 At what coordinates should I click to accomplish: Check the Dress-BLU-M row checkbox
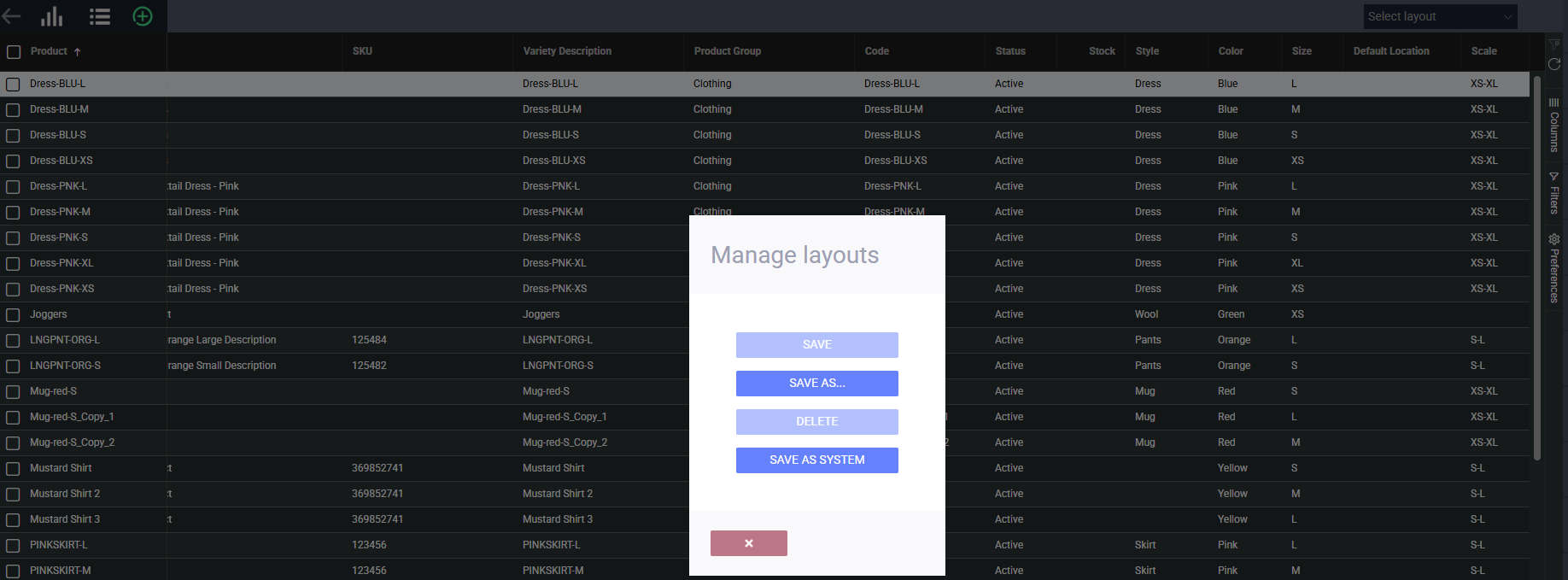tap(14, 110)
